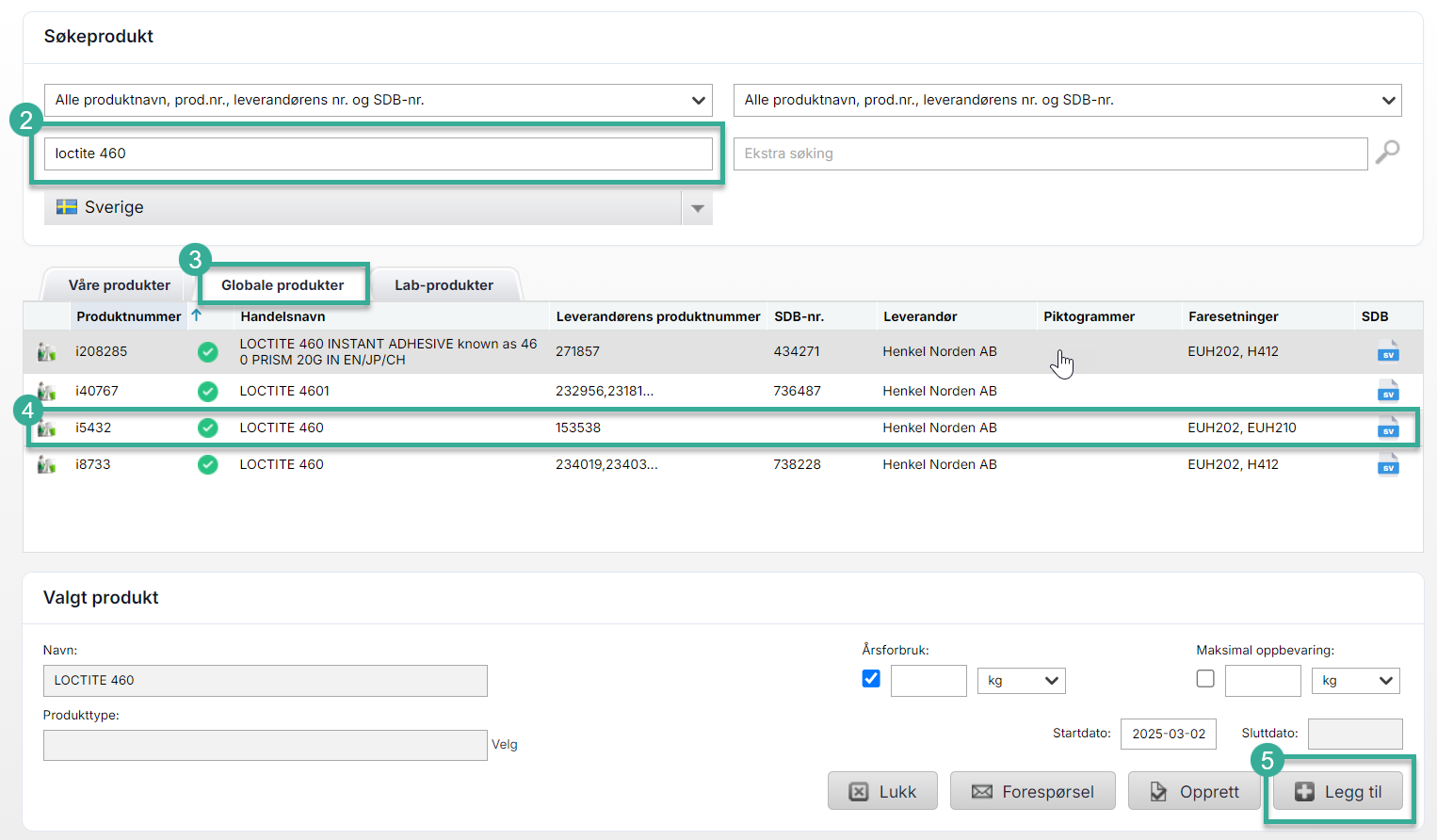Switch to the Globale produkter tab
The width and height of the screenshot is (1437, 840).
click(x=283, y=285)
